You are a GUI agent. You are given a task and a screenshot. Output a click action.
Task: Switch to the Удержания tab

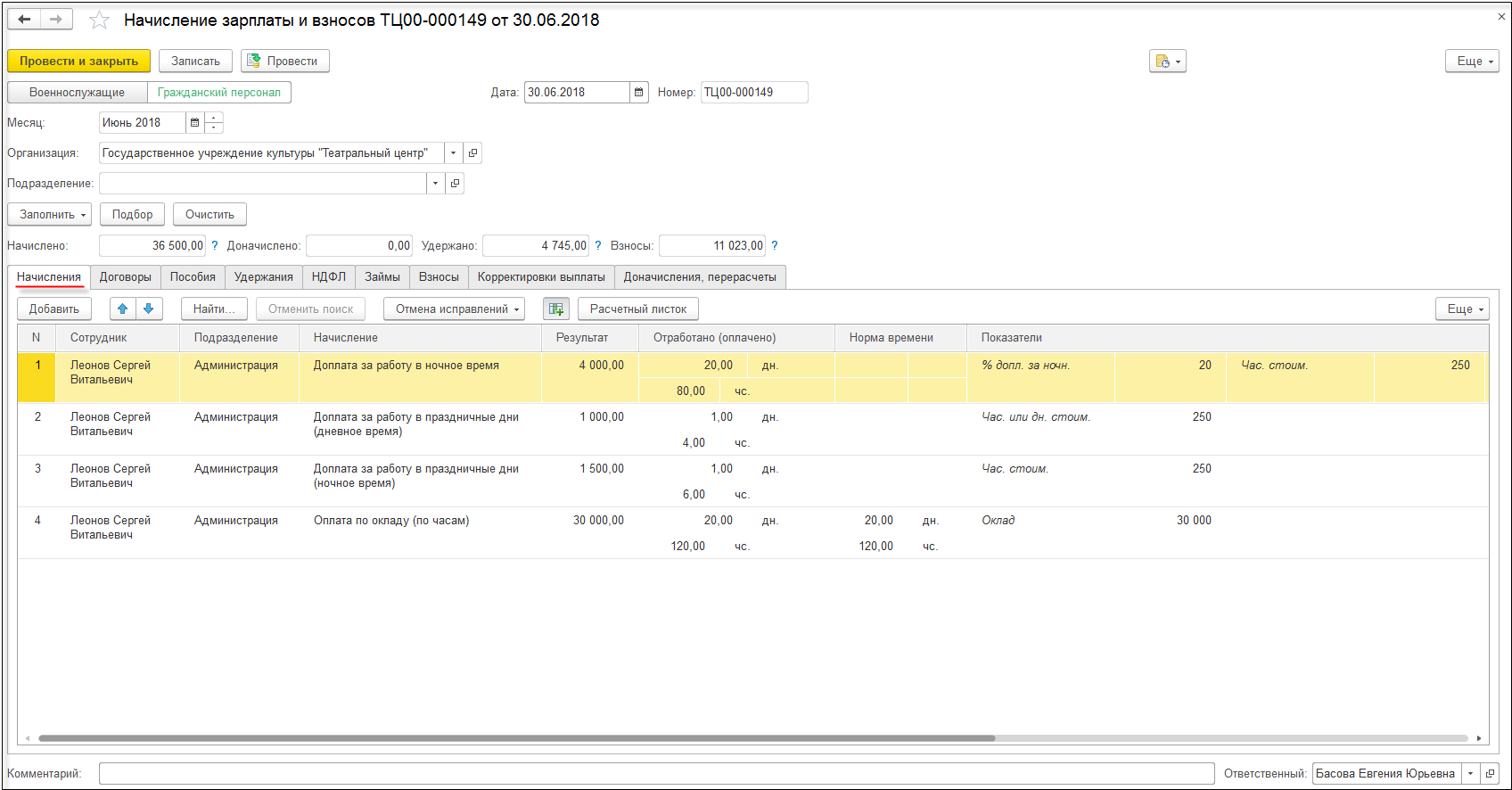264,277
